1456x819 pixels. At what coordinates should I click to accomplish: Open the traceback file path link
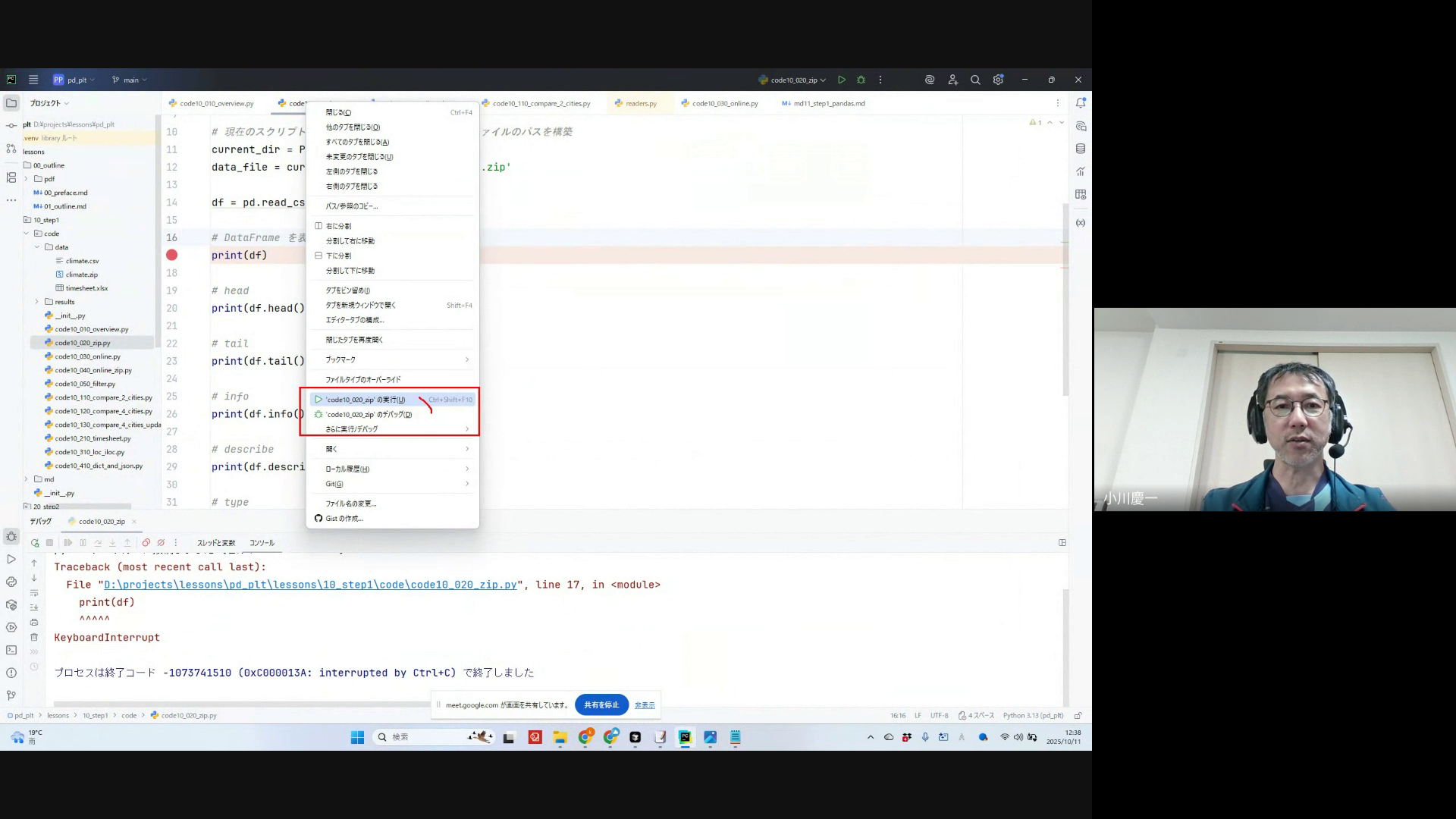309,585
